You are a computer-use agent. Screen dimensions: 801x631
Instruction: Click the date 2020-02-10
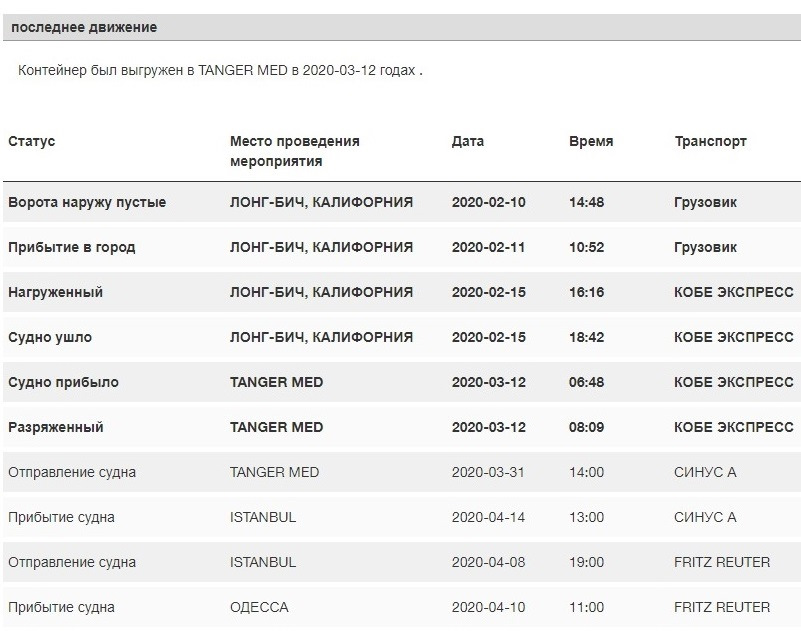tap(488, 202)
